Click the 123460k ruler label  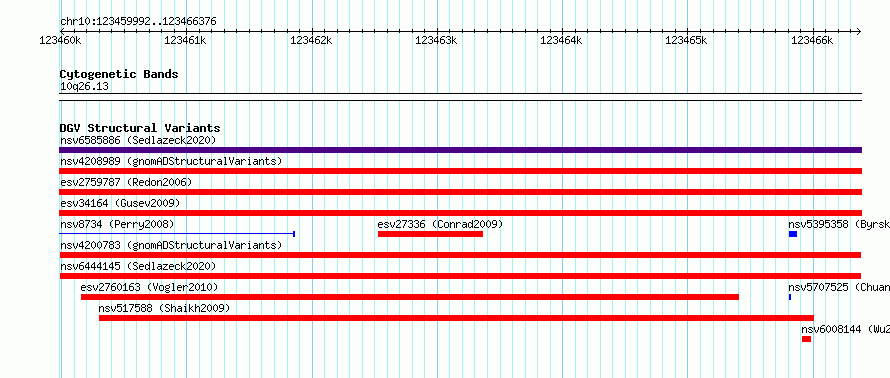[60, 40]
